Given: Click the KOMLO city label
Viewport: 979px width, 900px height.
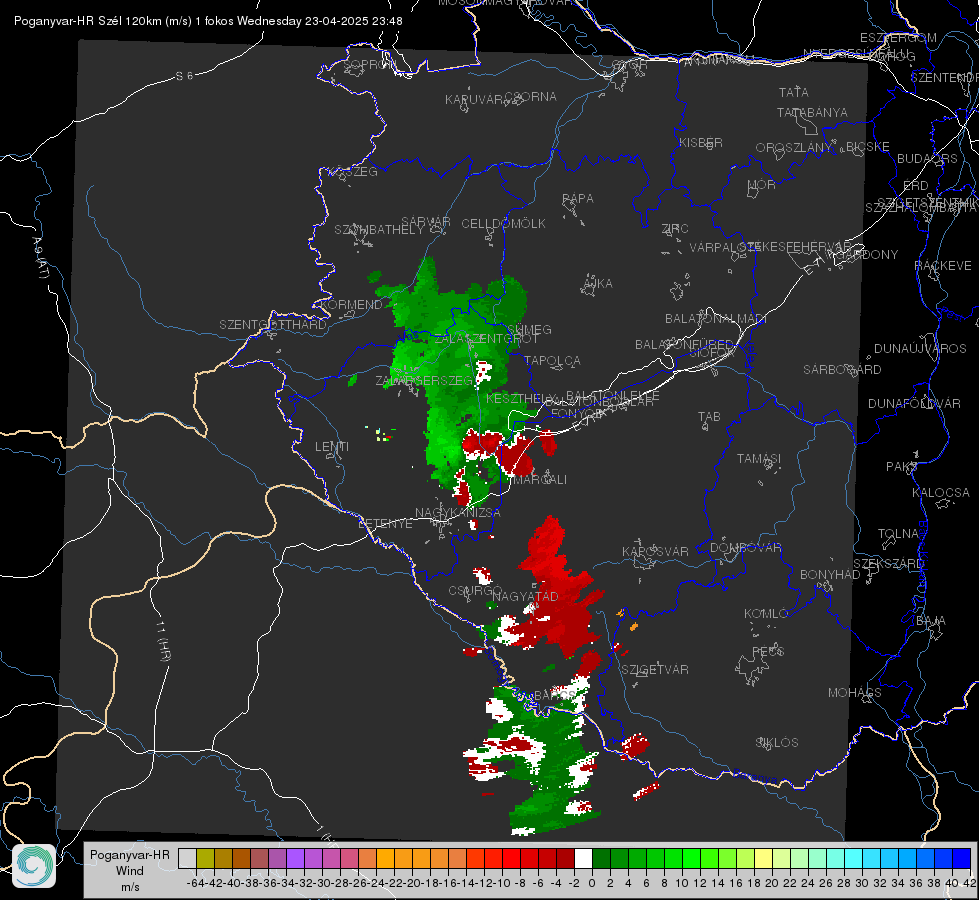Looking at the screenshot, I should pyautogui.click(x=766, y=614).
